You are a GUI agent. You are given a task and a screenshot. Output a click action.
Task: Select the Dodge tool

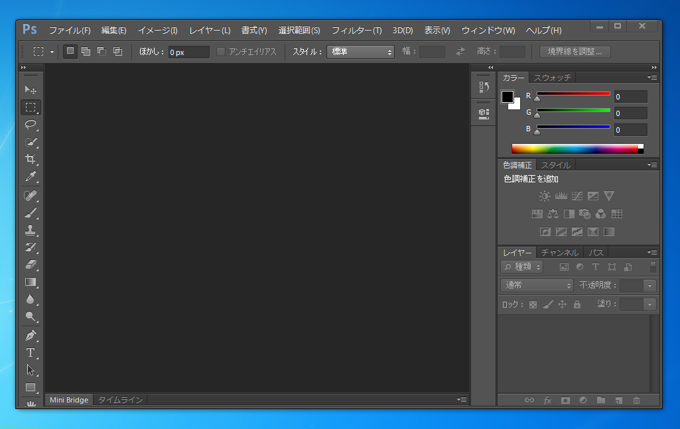coord(30,317)
